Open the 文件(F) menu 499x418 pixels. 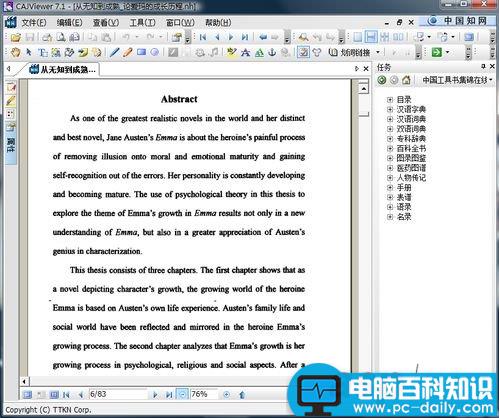34,23
